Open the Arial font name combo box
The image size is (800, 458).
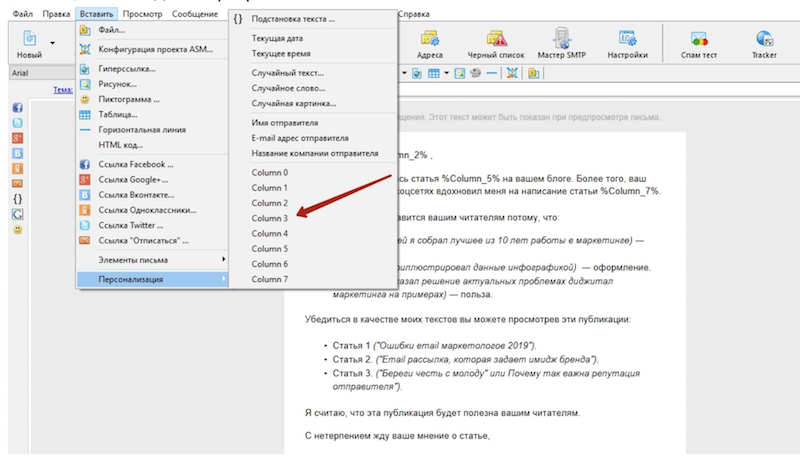pos(42,73)
